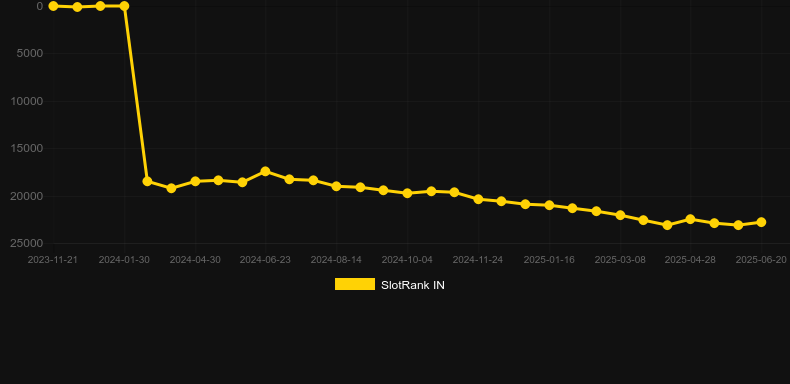
Task: Click the 2024-04-30 x-axis date label
Action: 195,260
